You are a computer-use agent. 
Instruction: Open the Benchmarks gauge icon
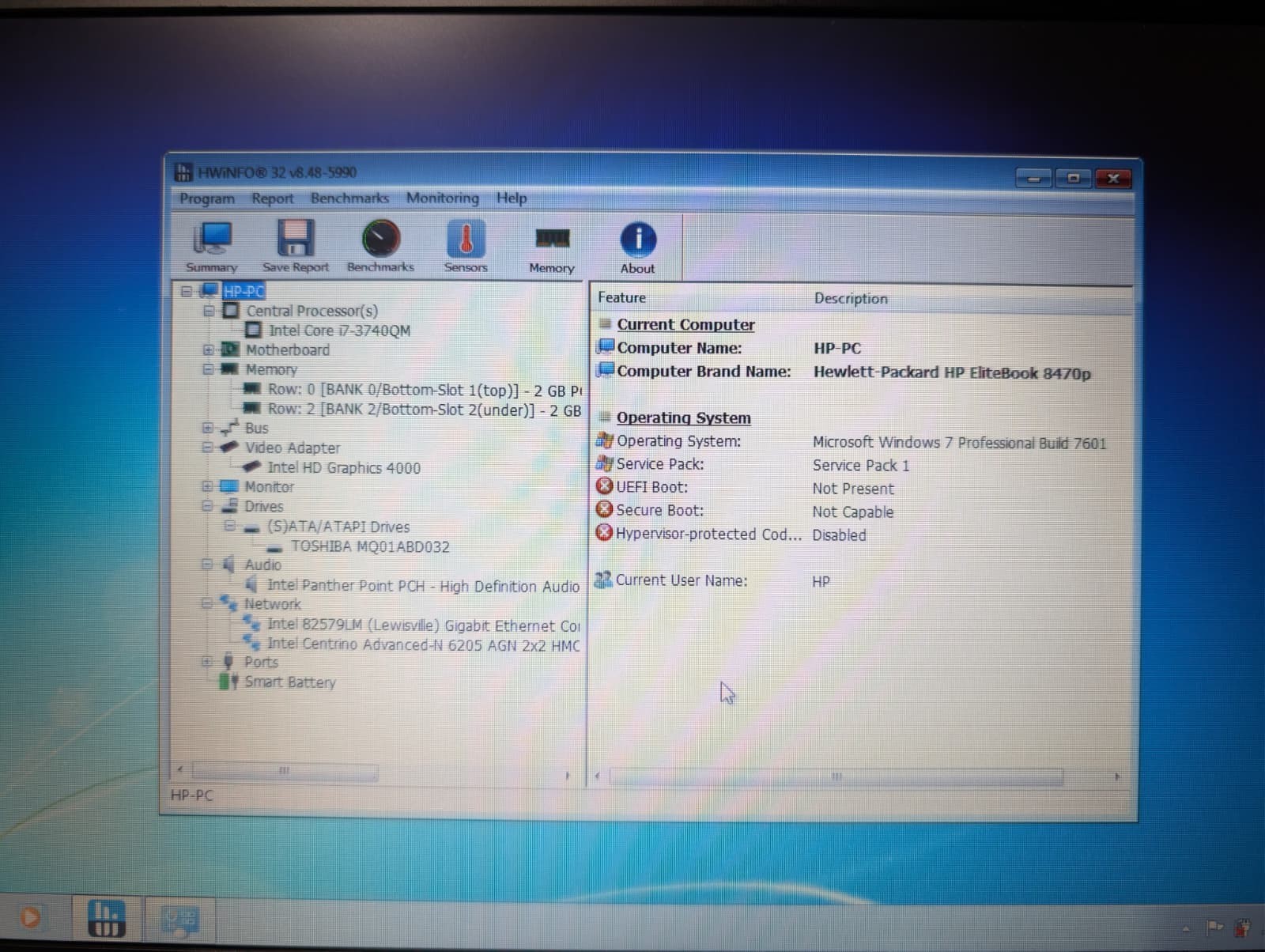coord(380,247)
